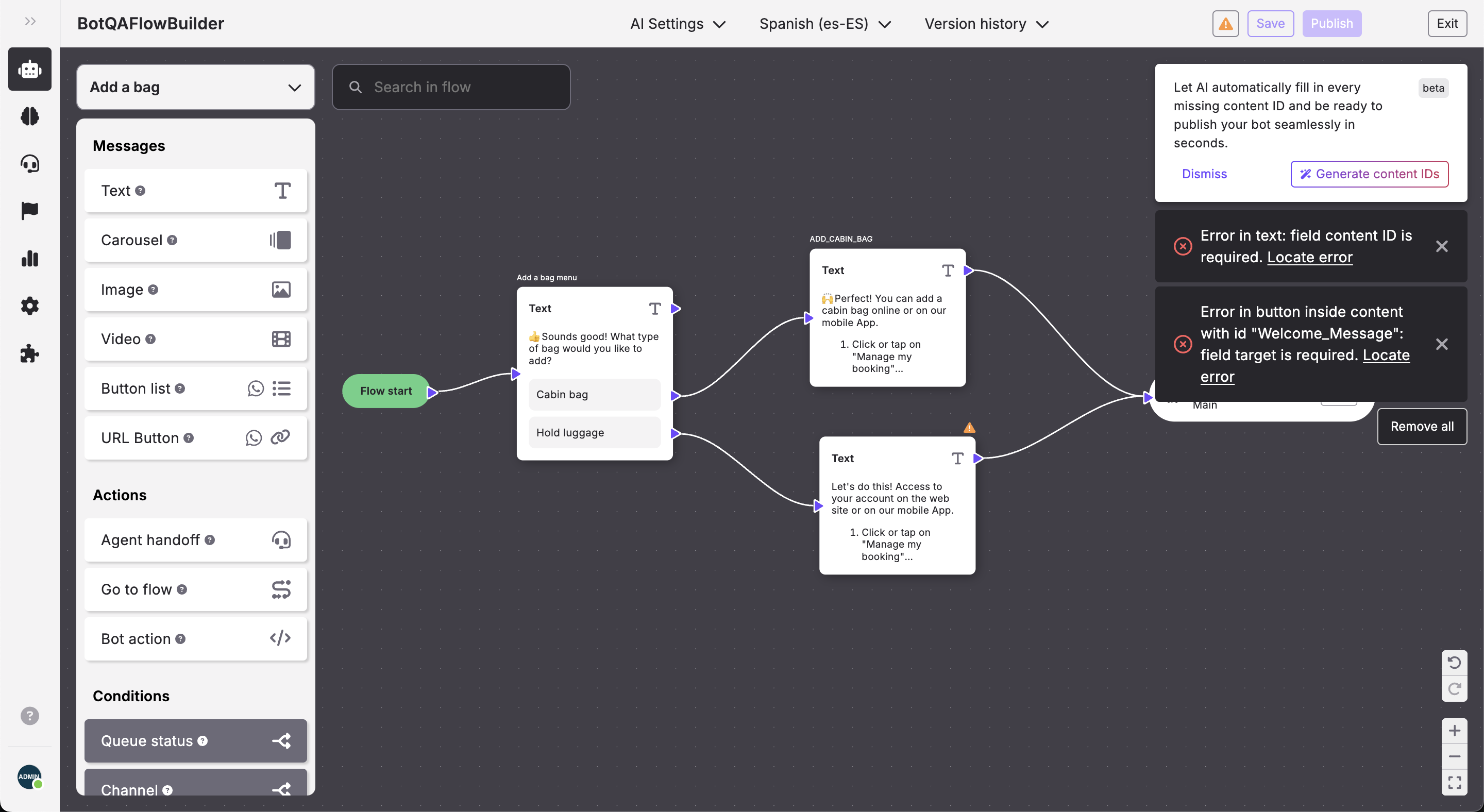Click the flag icon in left sidebar
The width and height of the screenshot is (1484, 812).
point(29,211)
